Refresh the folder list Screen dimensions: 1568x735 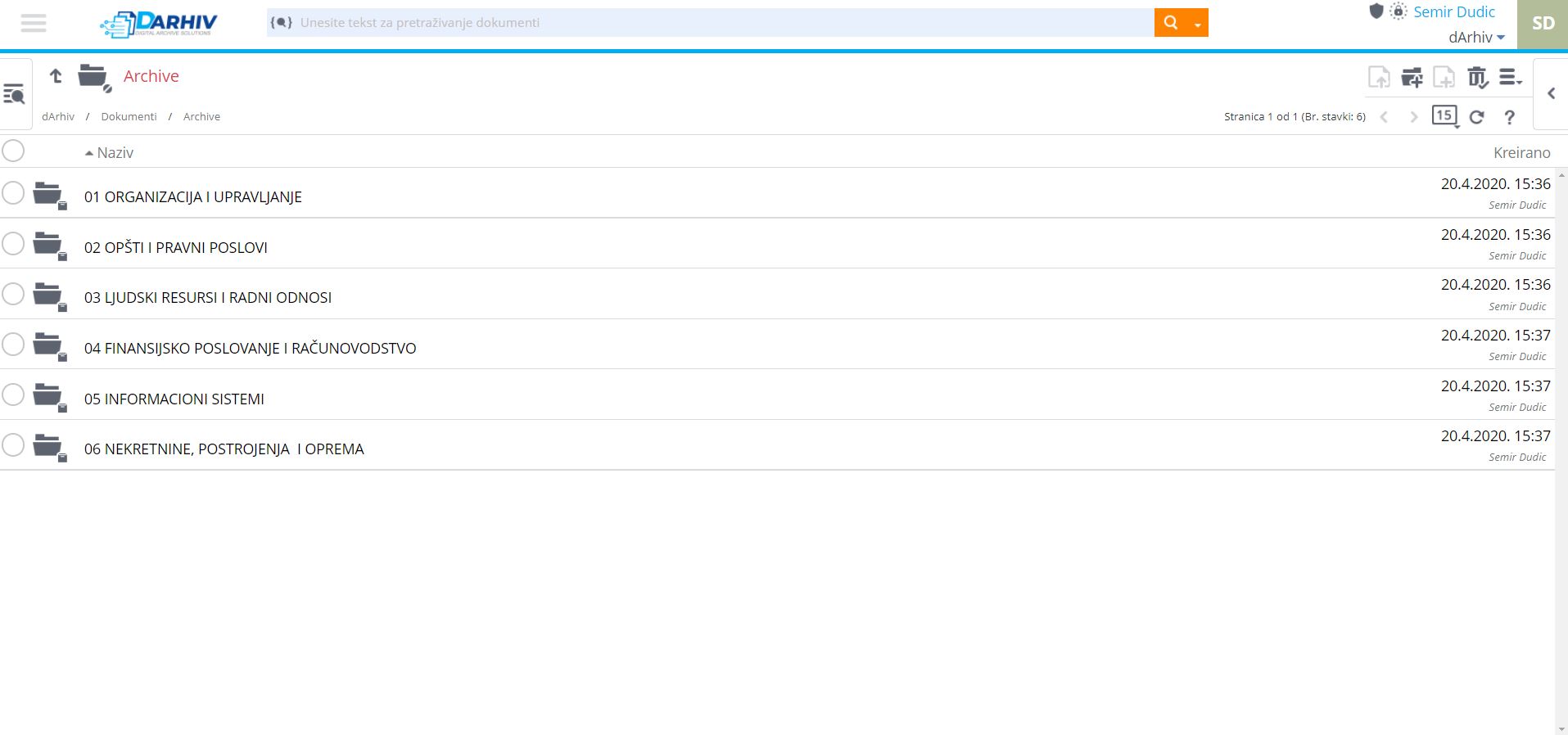pos(1476,117)
